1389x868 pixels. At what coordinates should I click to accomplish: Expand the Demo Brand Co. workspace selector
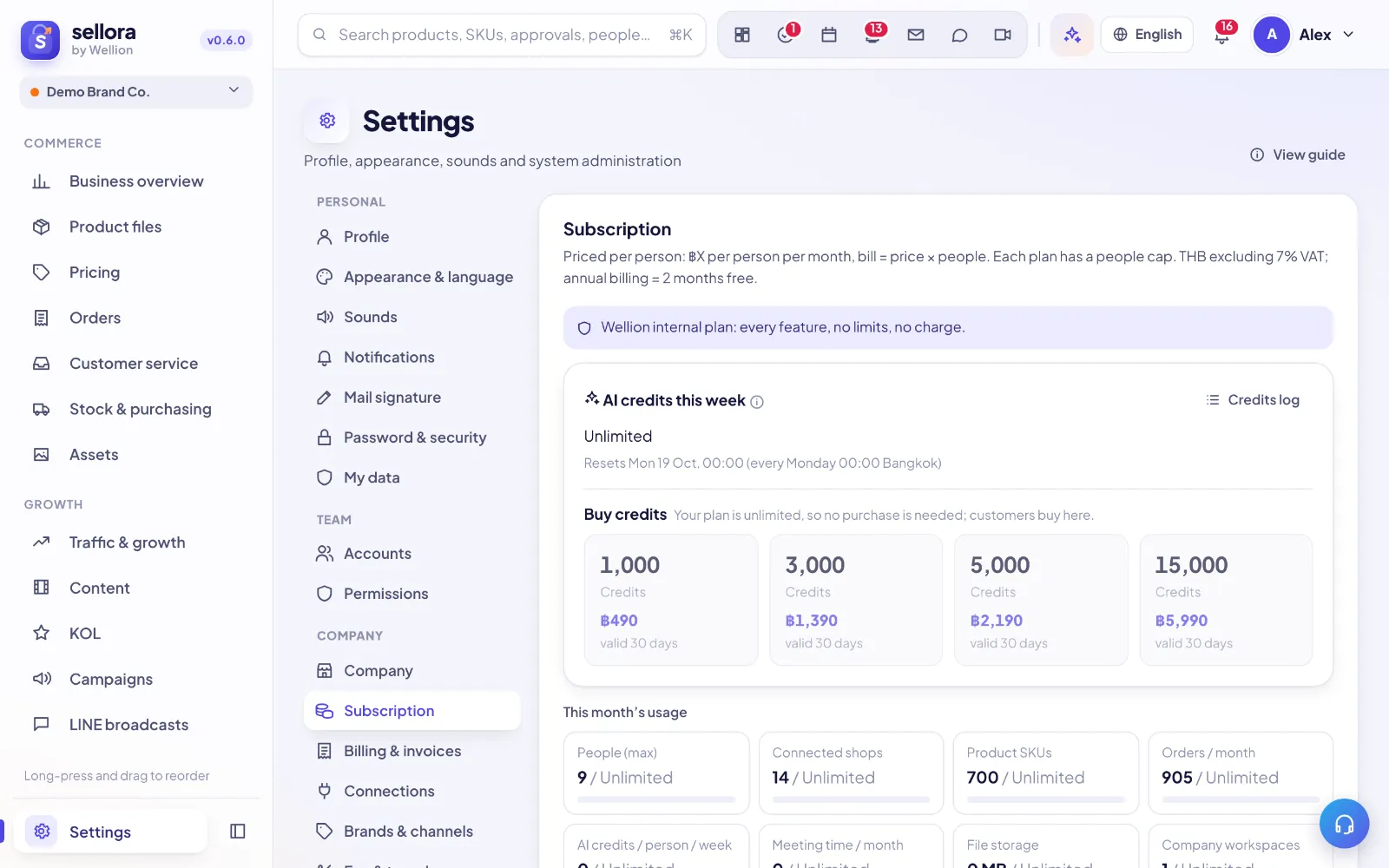point(136,92)
